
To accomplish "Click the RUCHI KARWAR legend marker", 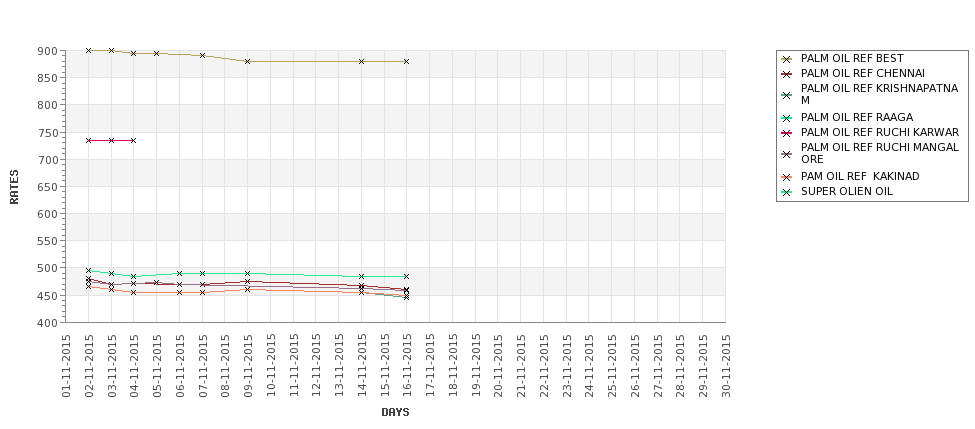I will coord(787,133).
